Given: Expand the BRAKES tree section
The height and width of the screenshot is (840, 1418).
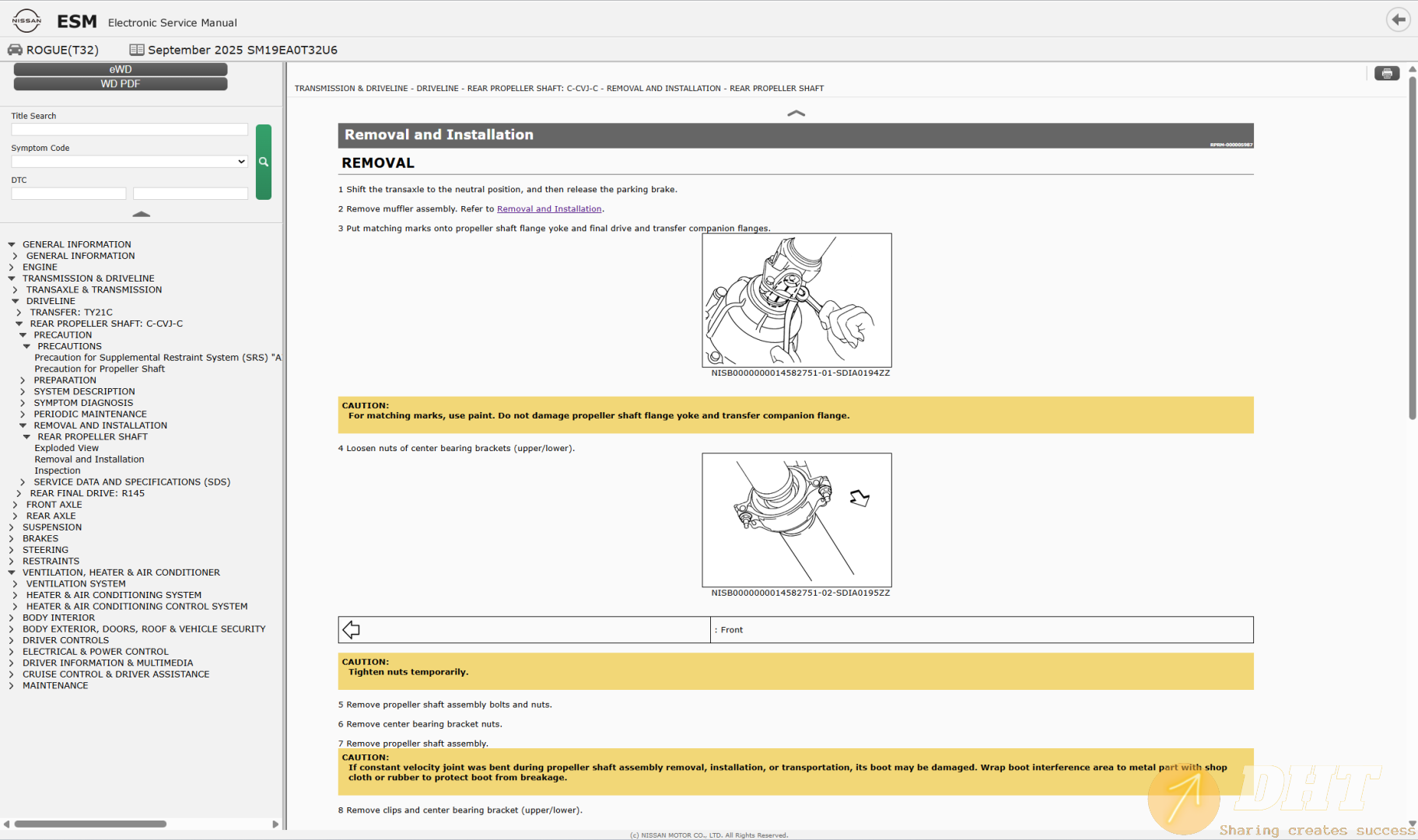Looking at the screenshot, I should click(12, 539).
